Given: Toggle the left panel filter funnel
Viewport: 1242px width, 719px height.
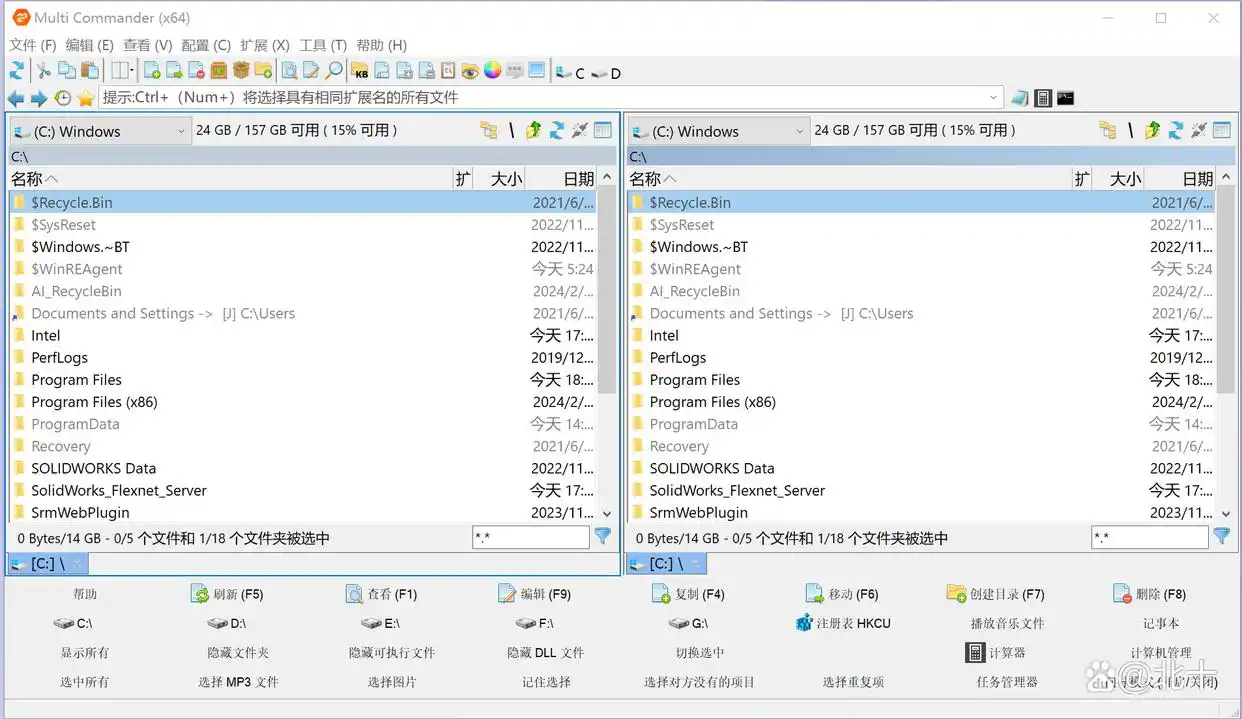Looking at the screenshot, I should pos(603,537).
